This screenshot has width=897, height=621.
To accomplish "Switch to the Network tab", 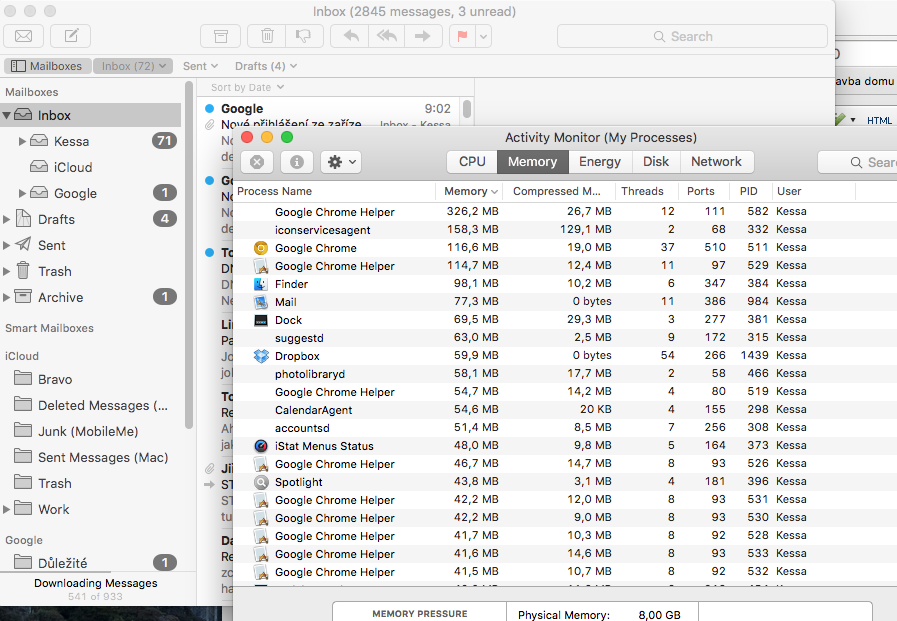I will [x=717, y=162].
